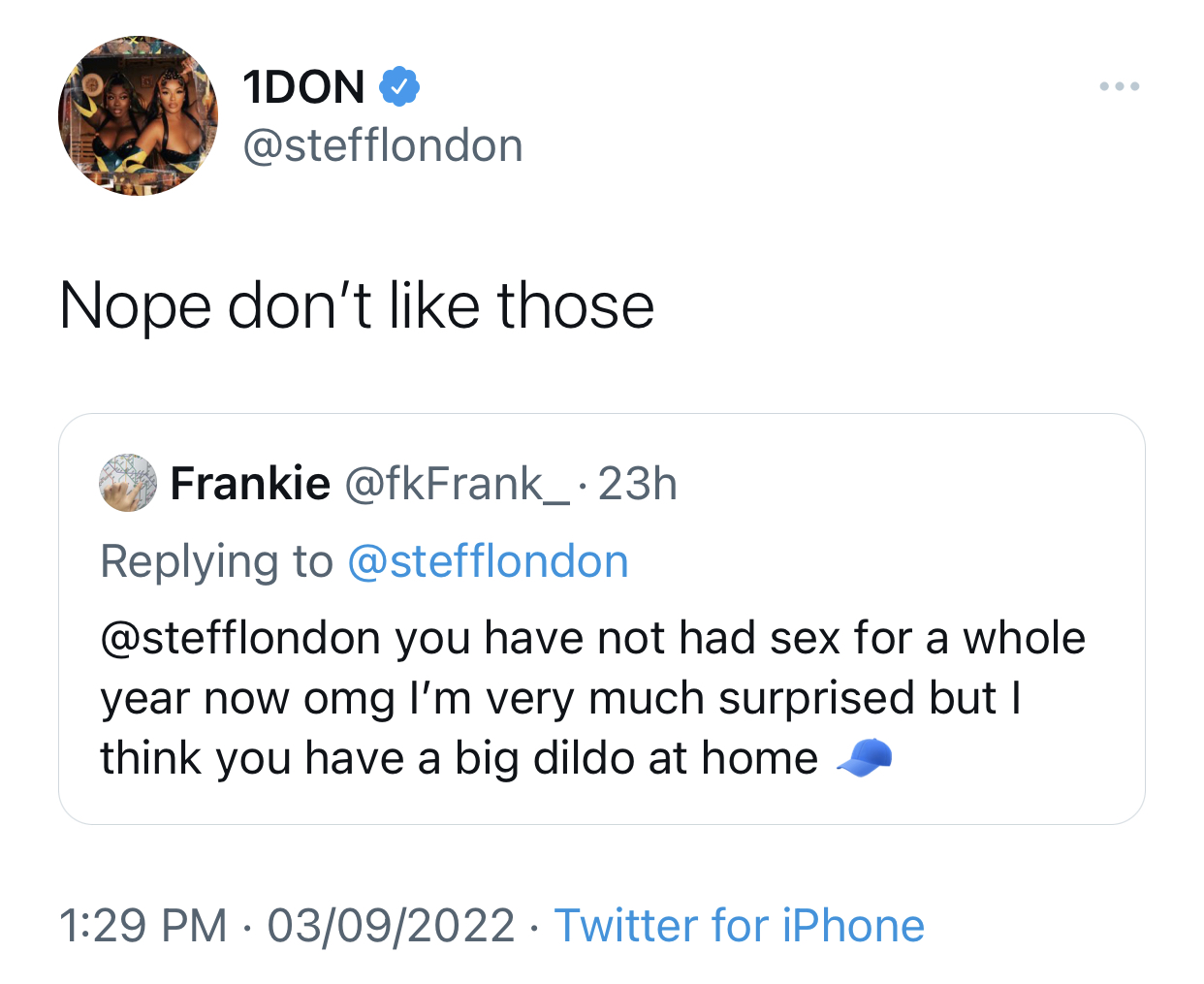1204x984 pixels.
Task: Select the Frankie display name
Action: click(250, 483)
